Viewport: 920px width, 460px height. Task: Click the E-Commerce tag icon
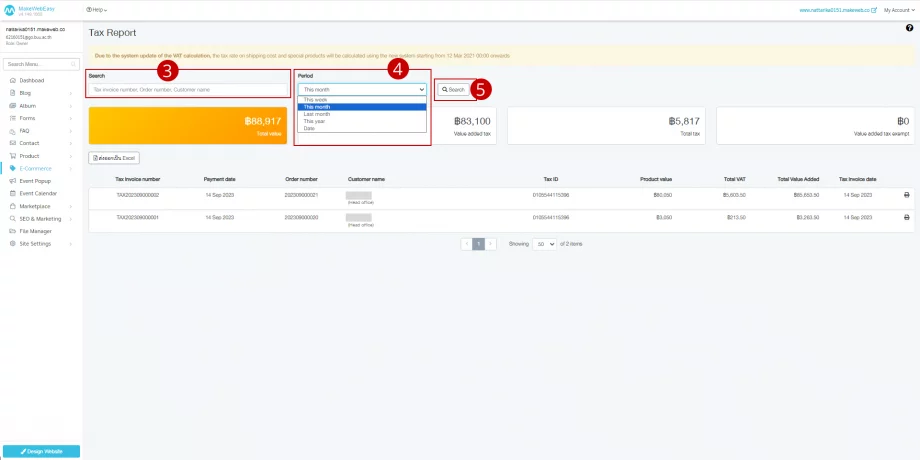click(13, 168)
